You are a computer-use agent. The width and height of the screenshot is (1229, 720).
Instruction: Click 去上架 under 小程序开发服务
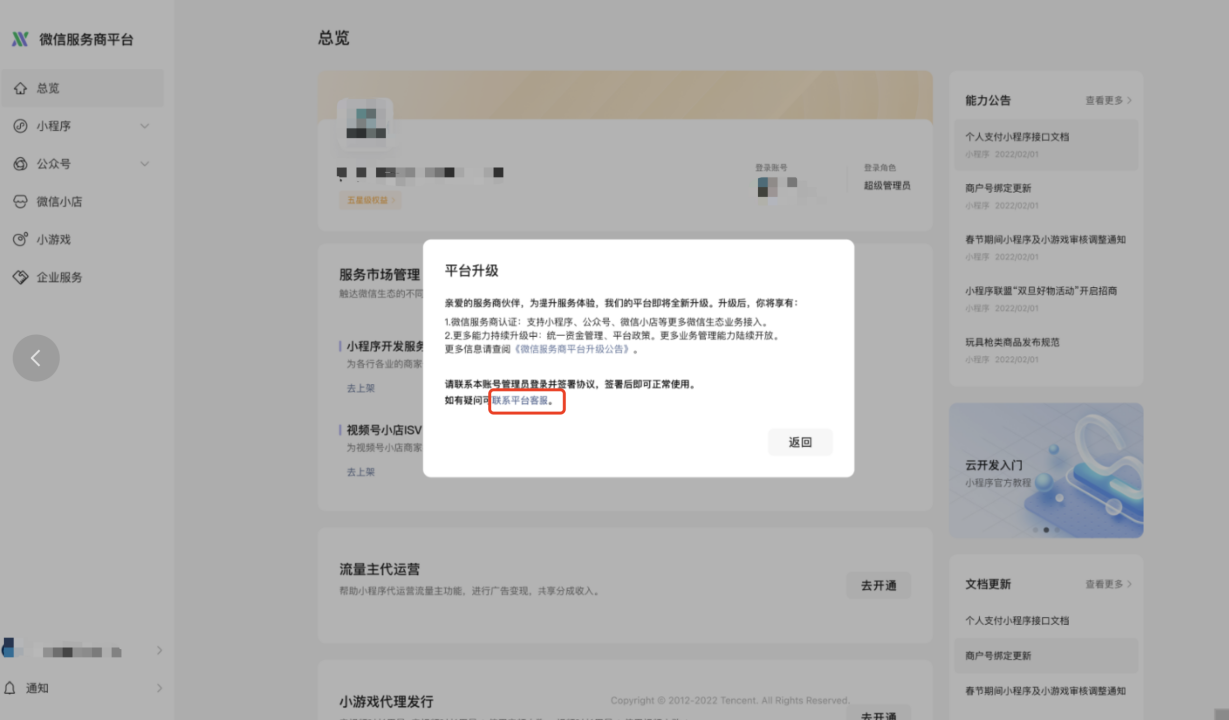pos(361,387)
